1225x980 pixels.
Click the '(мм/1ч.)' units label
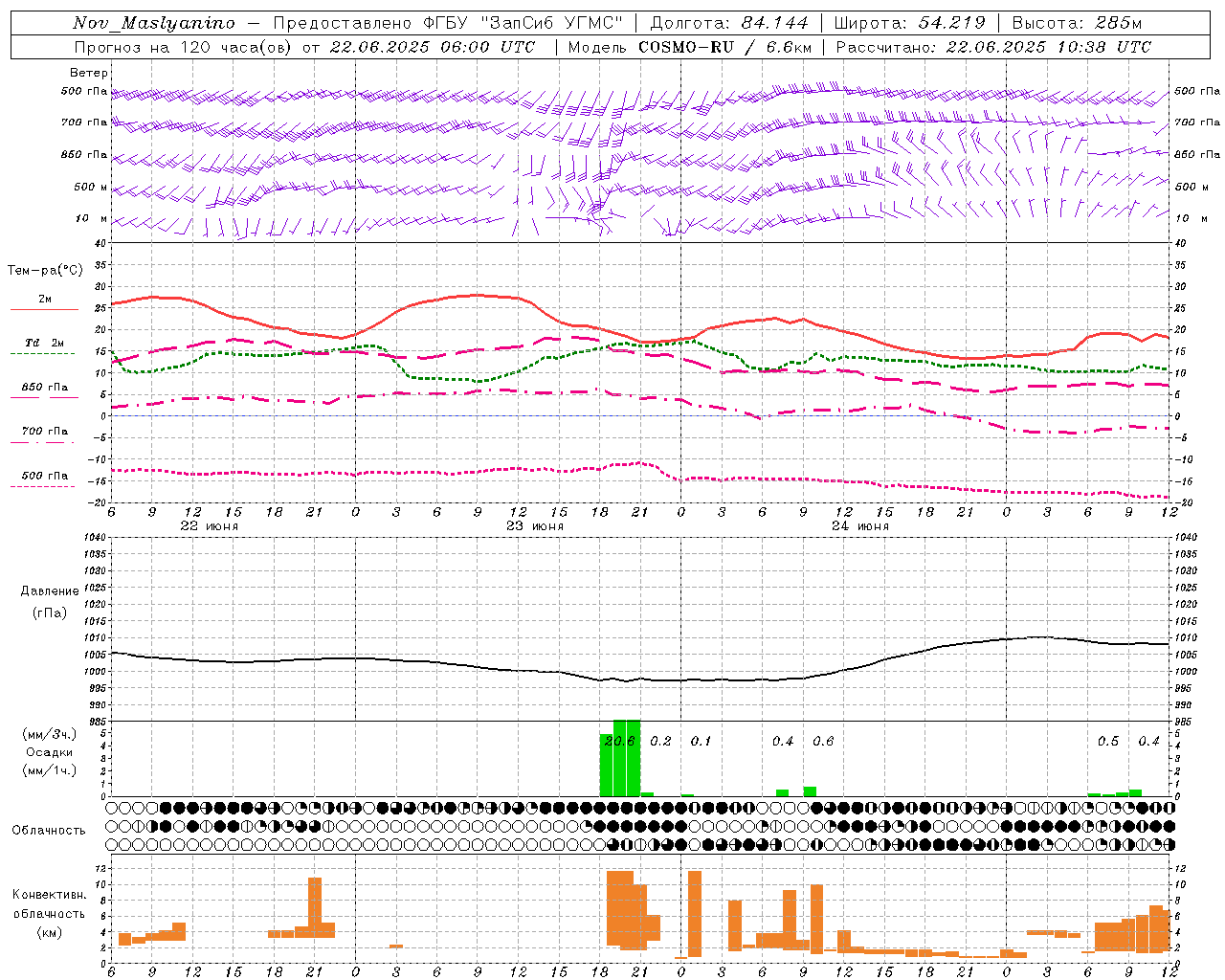point(48,770)
